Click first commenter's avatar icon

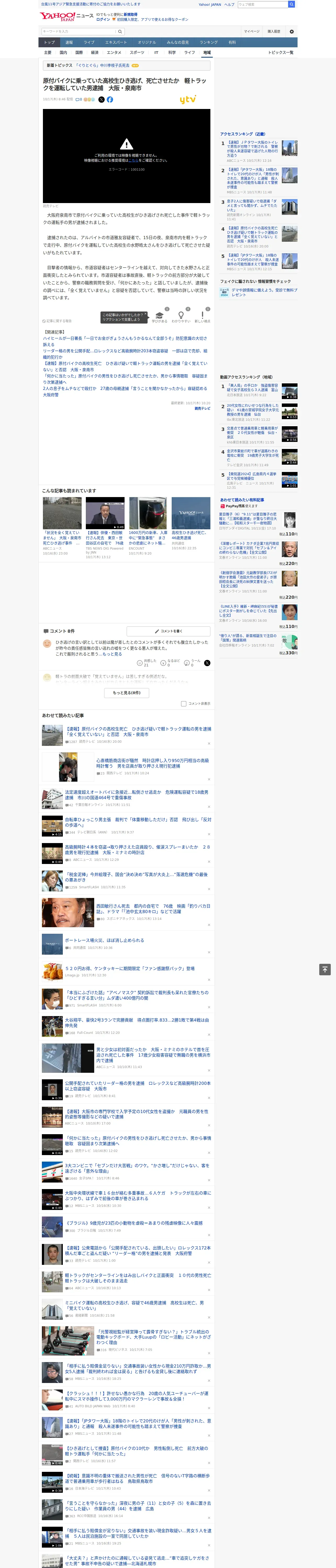47,643
